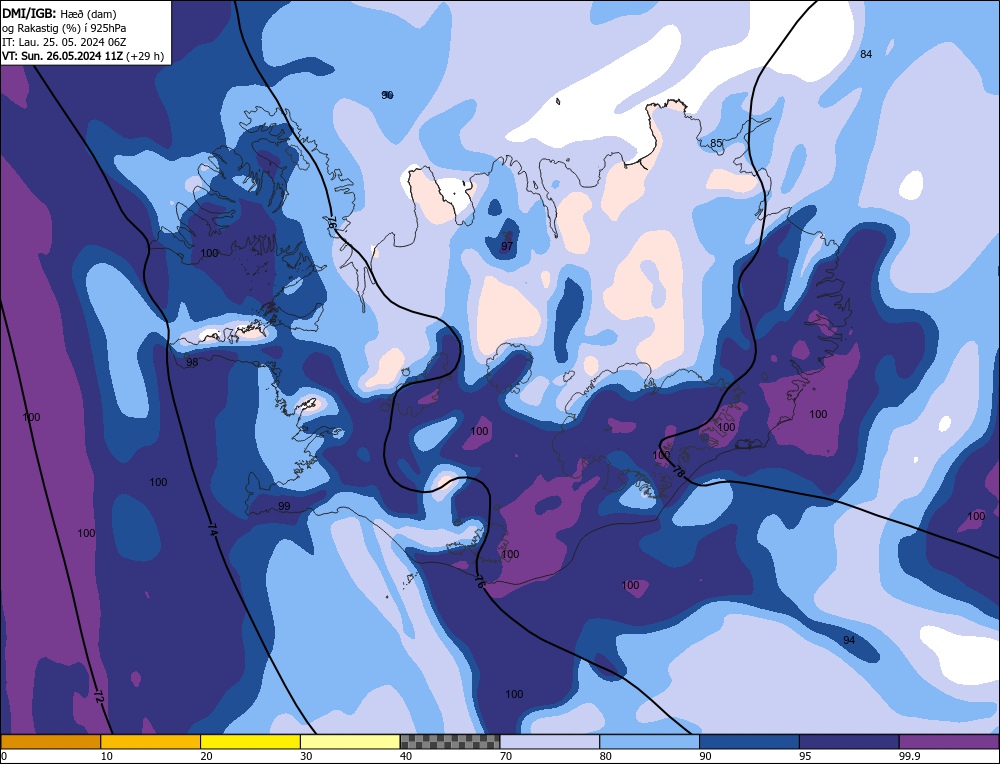Select the '84' humidity value label
The image size is (1000, 764).
point(865,54)
